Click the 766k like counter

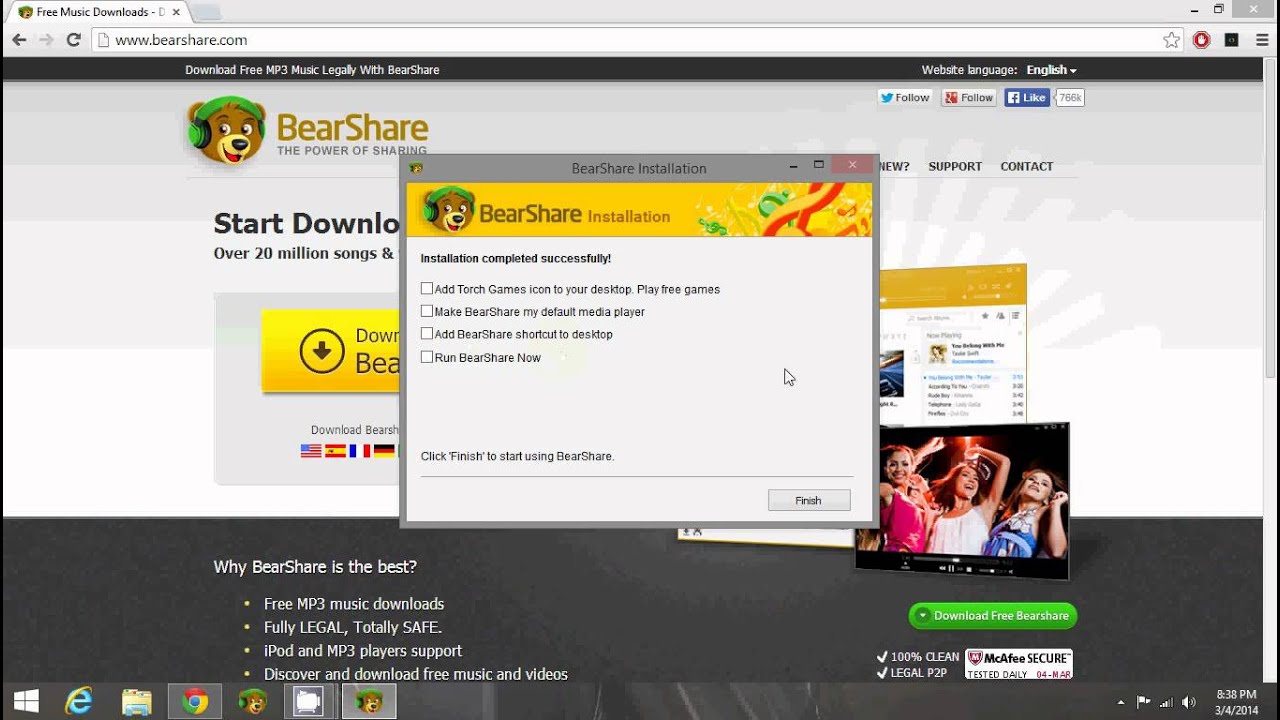[x=1070, y=97]
